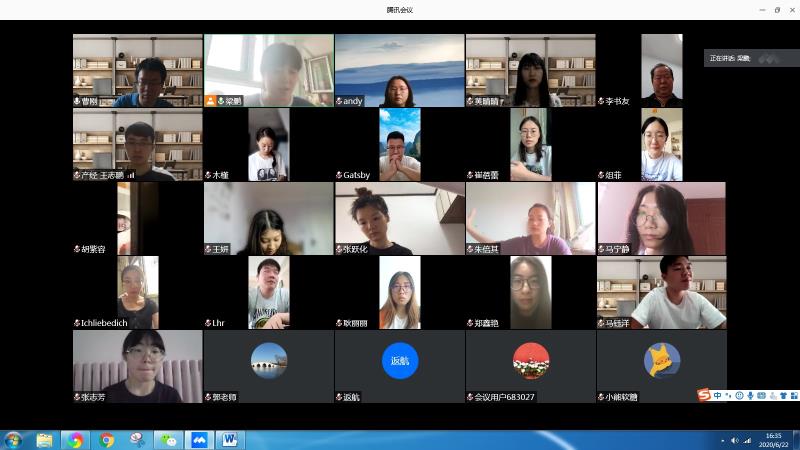Click the Windows Start orb
This screenshot has height=450, width=800.
point(13,440)
